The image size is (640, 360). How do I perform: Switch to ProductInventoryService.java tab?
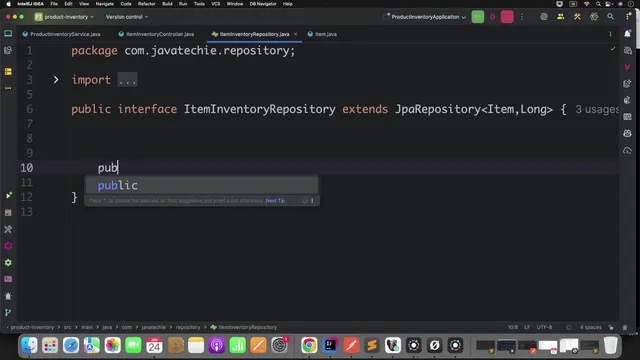point(61,34)
